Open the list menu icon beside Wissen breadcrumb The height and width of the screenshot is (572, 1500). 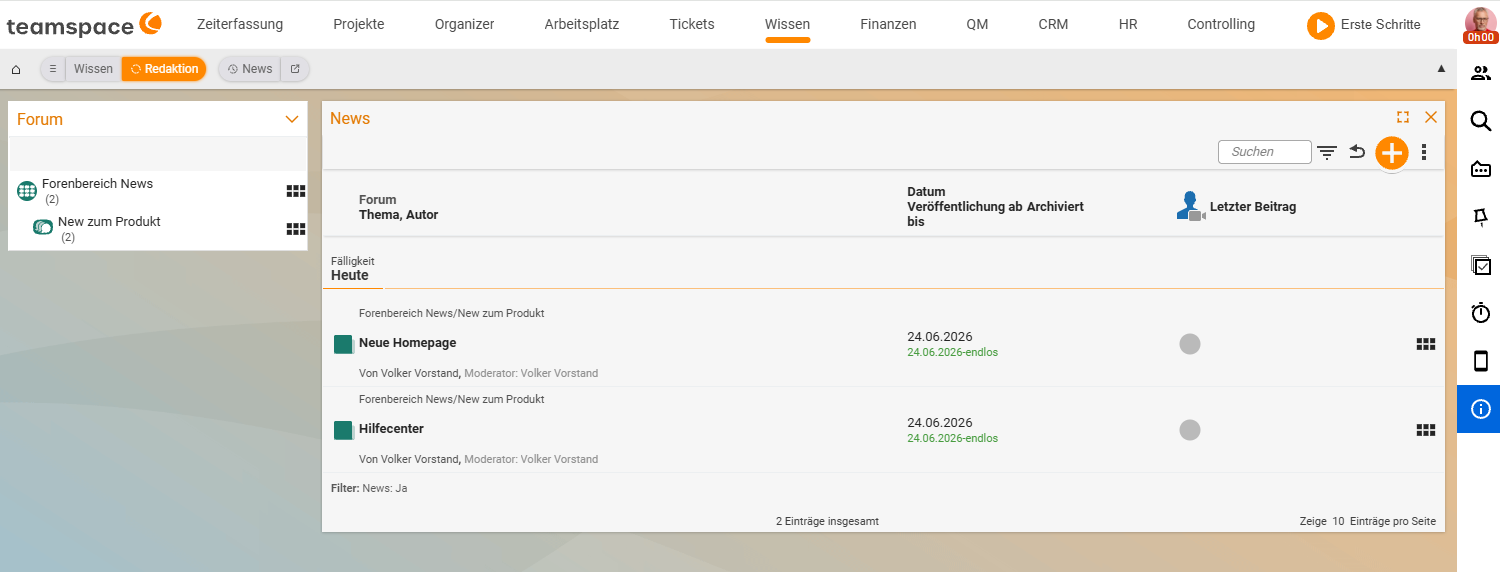(53, 69)
